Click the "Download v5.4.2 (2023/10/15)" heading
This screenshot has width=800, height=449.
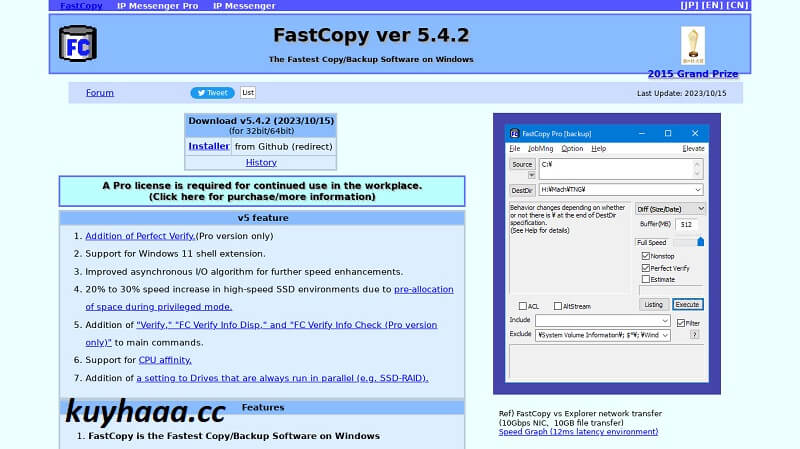pos(261,121)
